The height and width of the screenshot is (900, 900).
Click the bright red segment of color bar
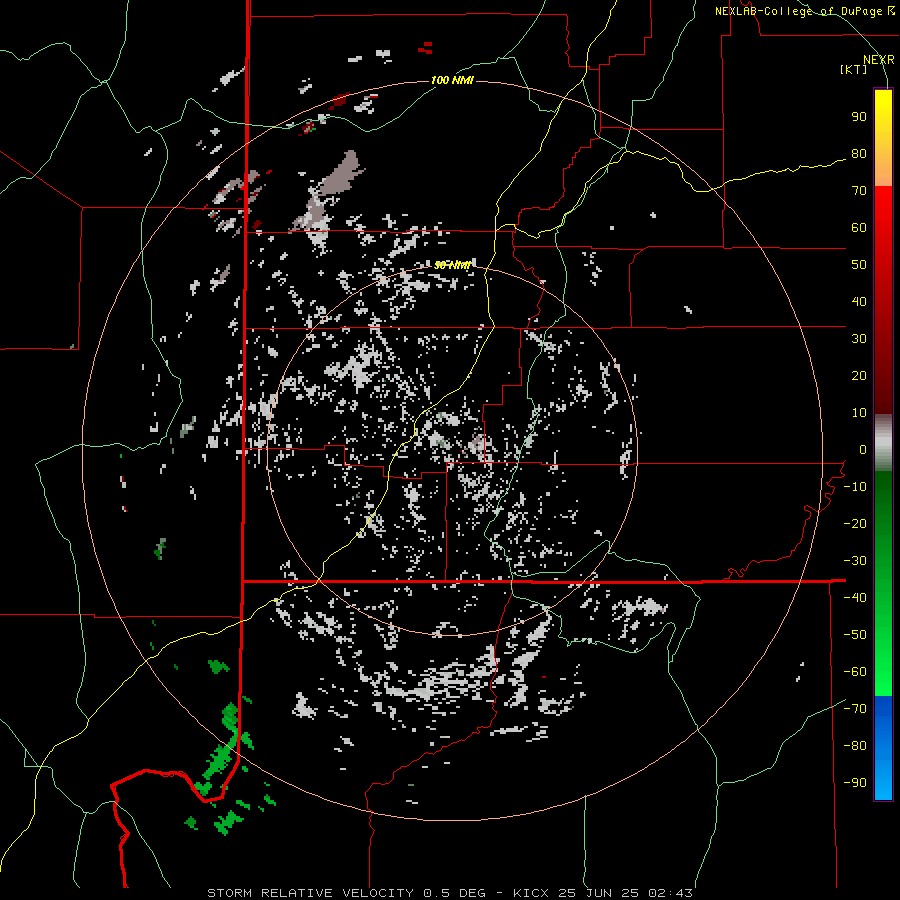(883, 230)
